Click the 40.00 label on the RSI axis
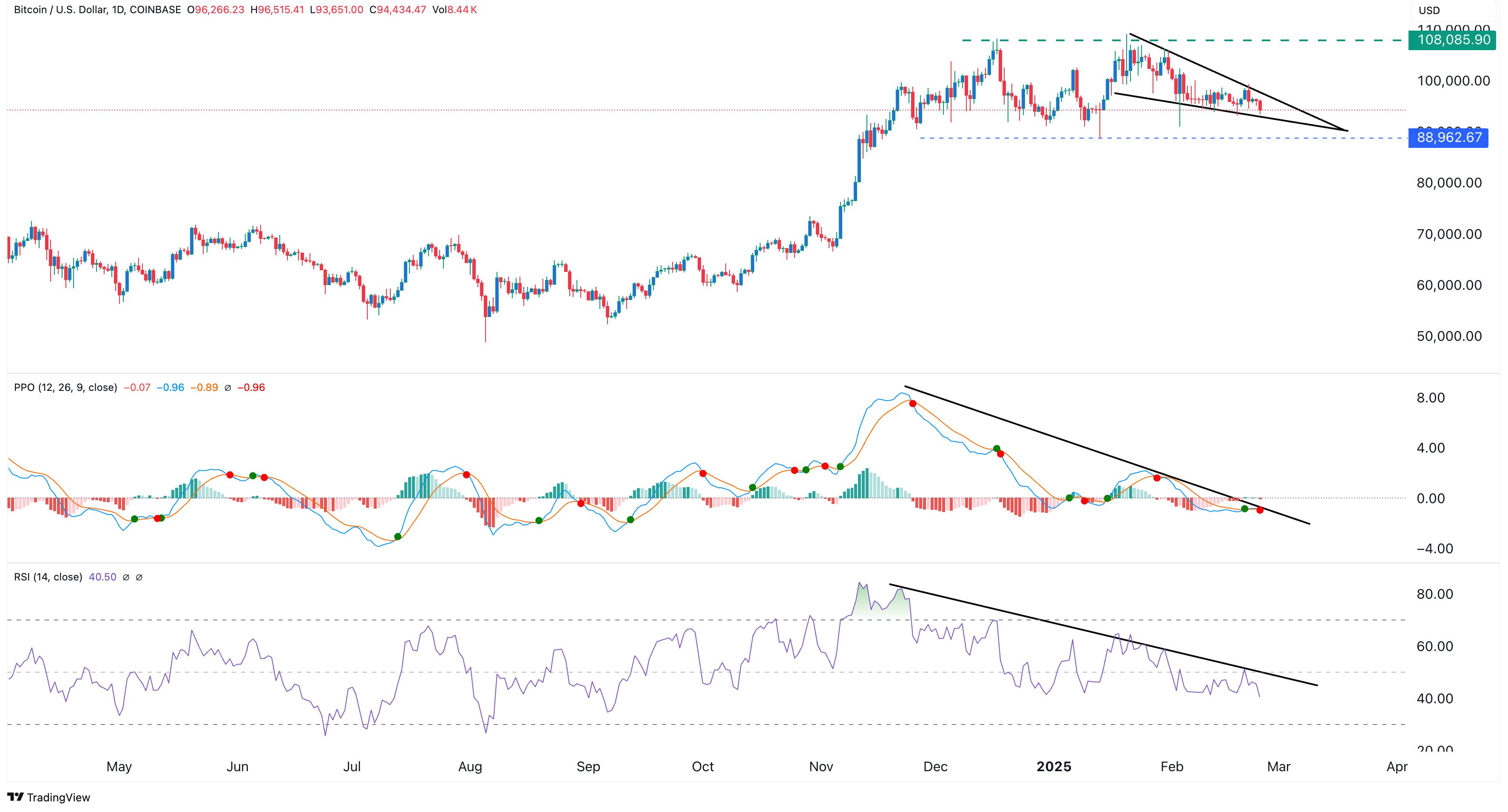 coord(1434,699)
